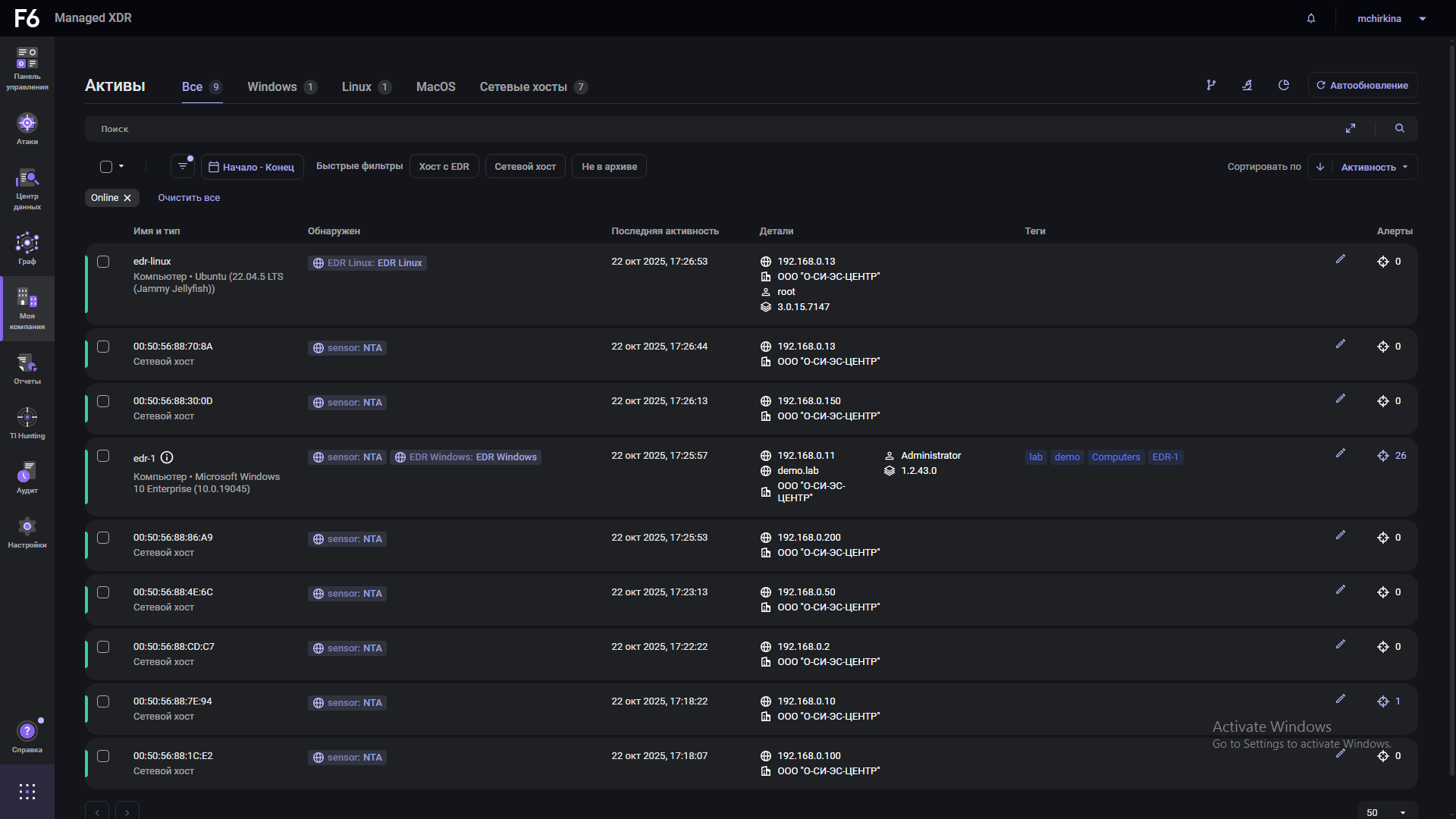Image resolution: width=1456 pixels, height=819 pixels.
Task: Check the edr-1 row checkbox
Action: click(103, 456)
